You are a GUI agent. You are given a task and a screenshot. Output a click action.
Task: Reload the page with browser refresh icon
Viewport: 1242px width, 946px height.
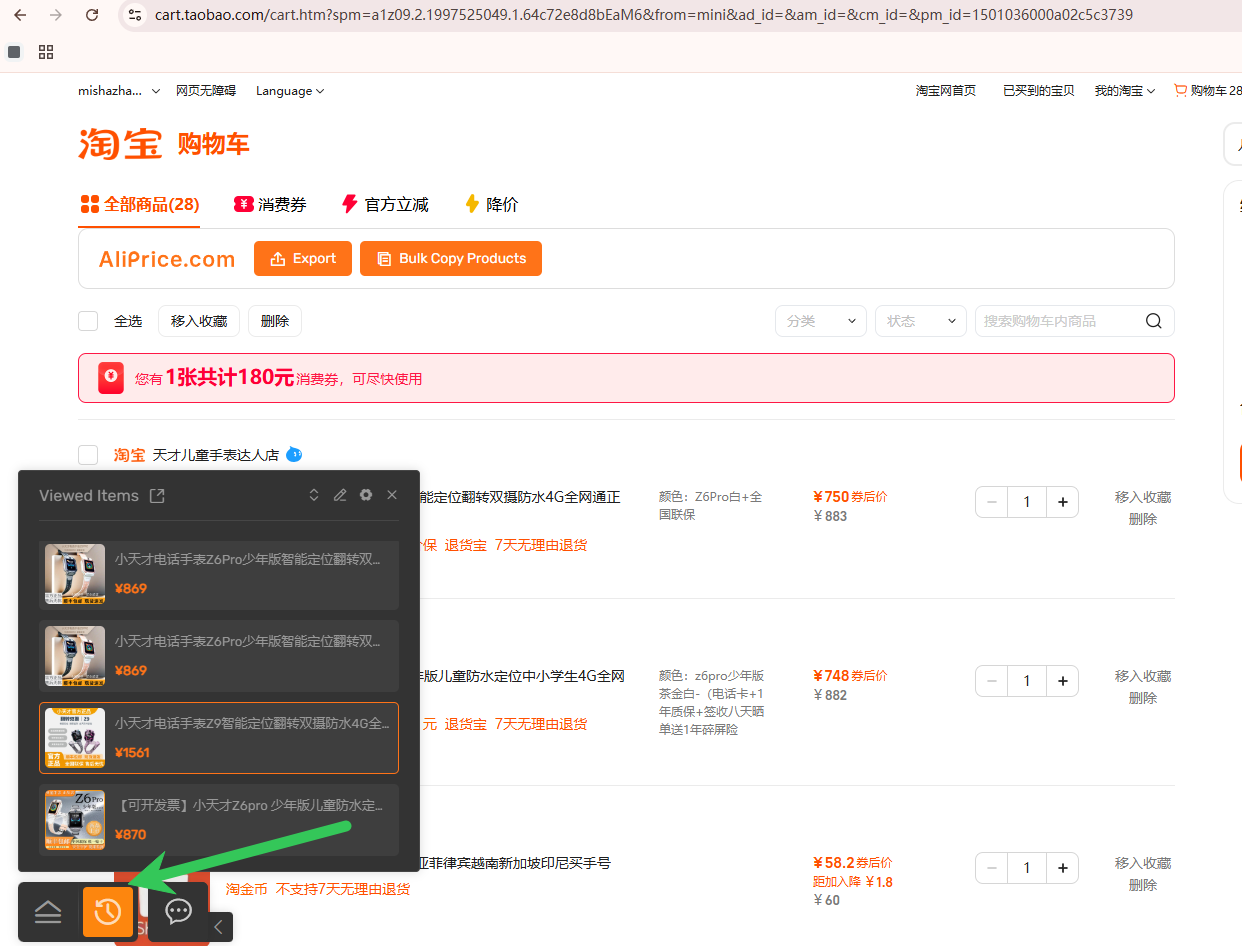[92, 15]
